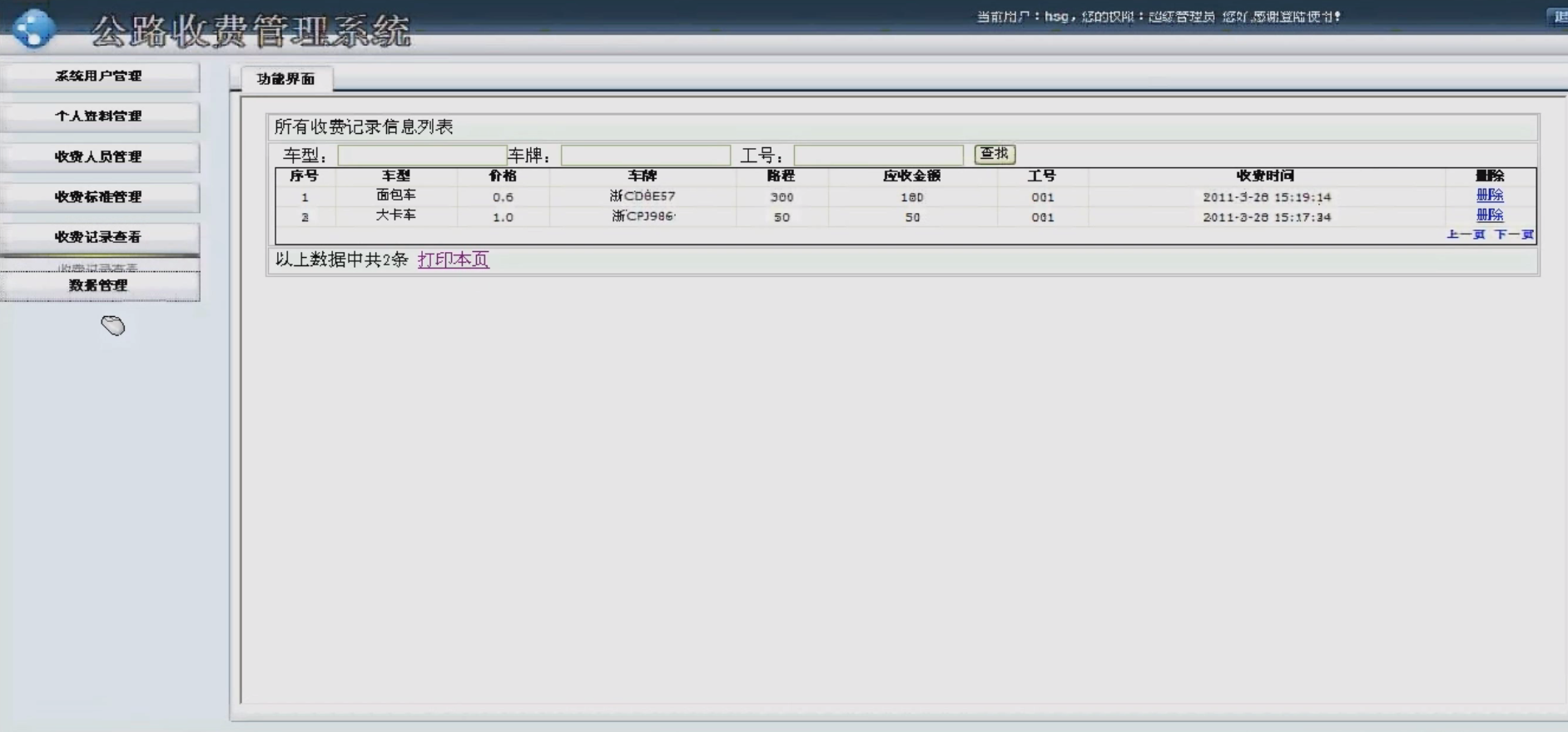Focus the 车型 search input field

pos(422,156)
